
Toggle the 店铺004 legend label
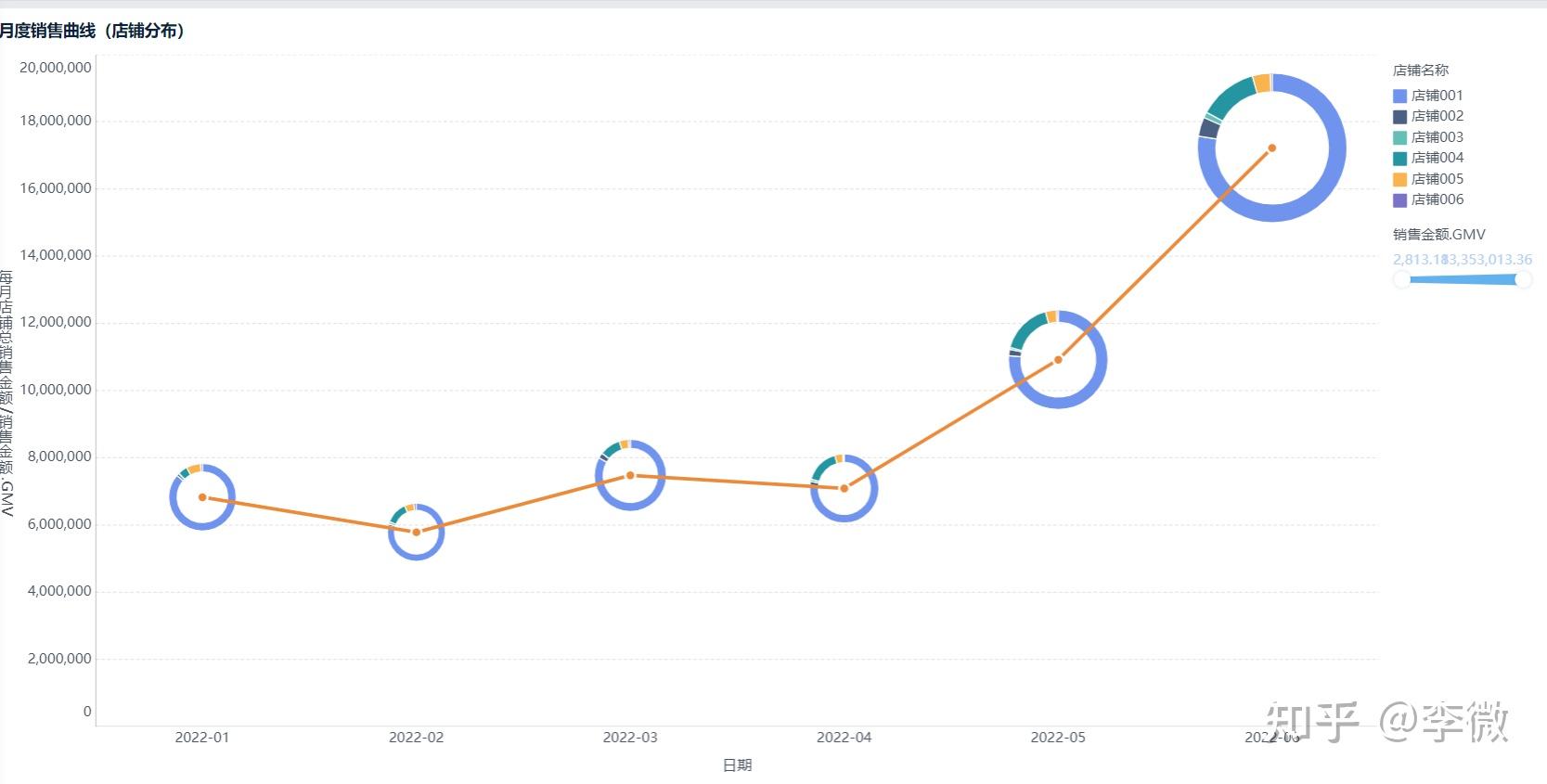pos(1437,158)
